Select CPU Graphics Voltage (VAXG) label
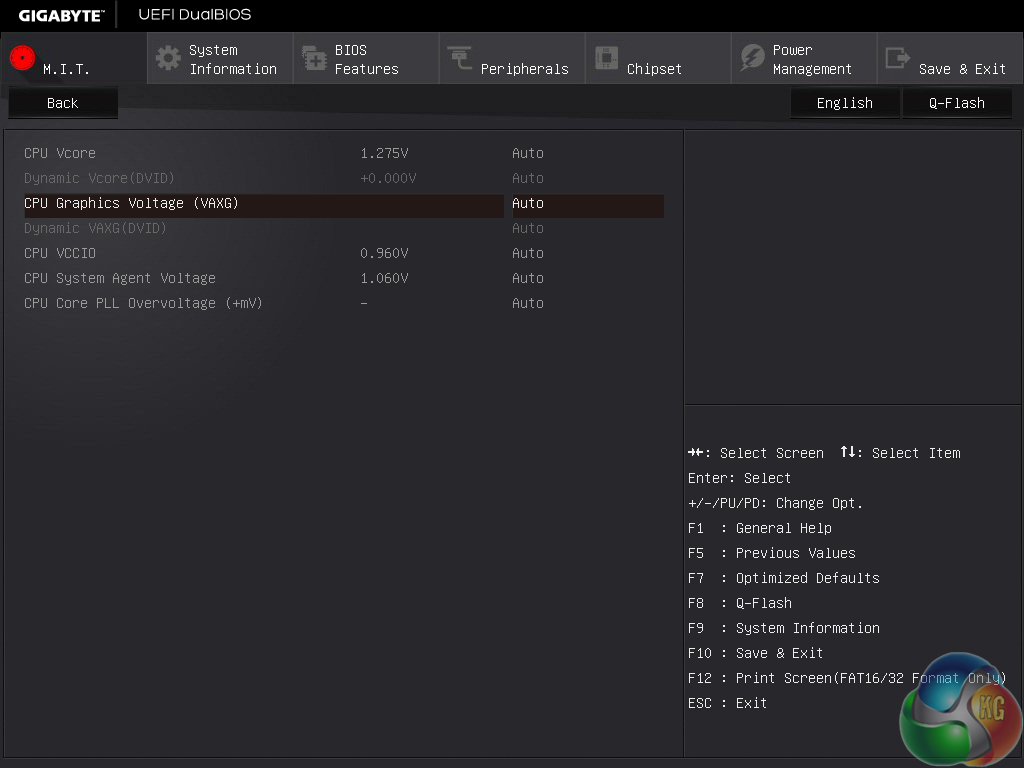Viewport: 1024px width, 768px height. (x=131, y=203)
